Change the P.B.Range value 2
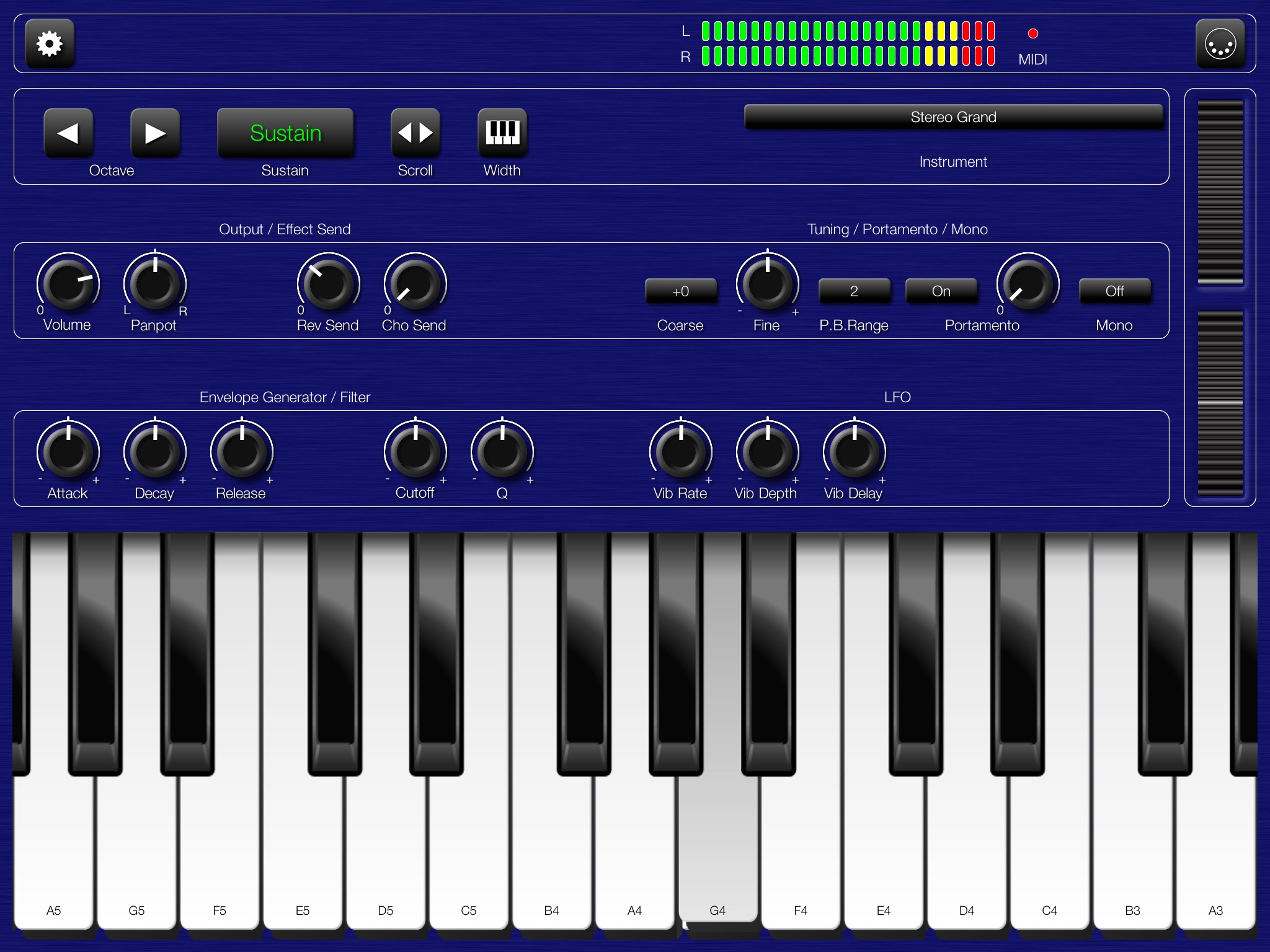Screen dimensions: 1270x952 pos(854,291)
